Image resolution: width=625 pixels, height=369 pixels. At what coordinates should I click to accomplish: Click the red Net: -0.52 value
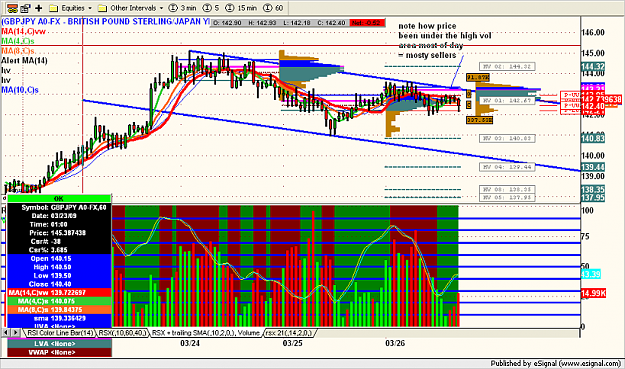tap(367, 23)
